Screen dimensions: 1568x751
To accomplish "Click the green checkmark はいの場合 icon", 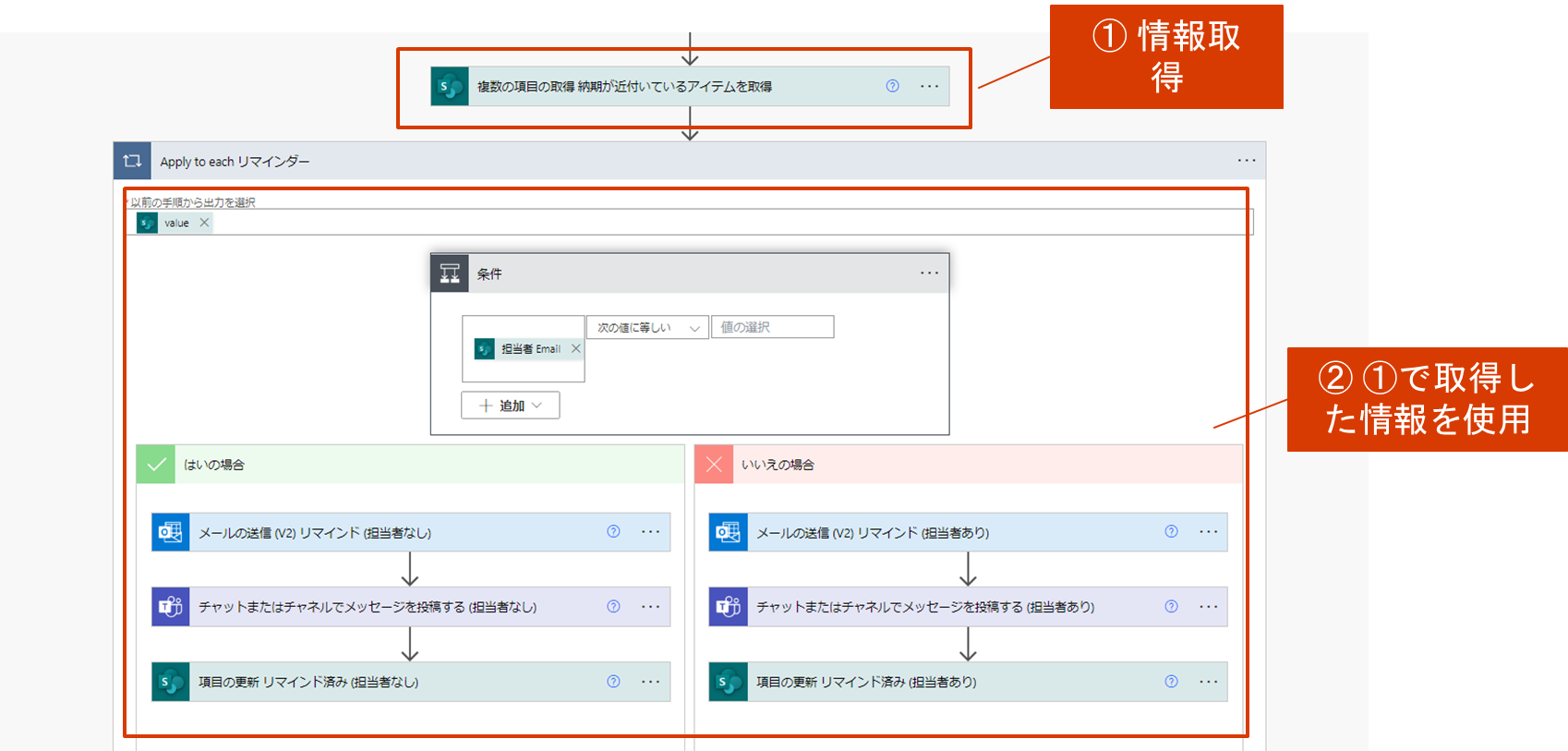I will point(156,464).
